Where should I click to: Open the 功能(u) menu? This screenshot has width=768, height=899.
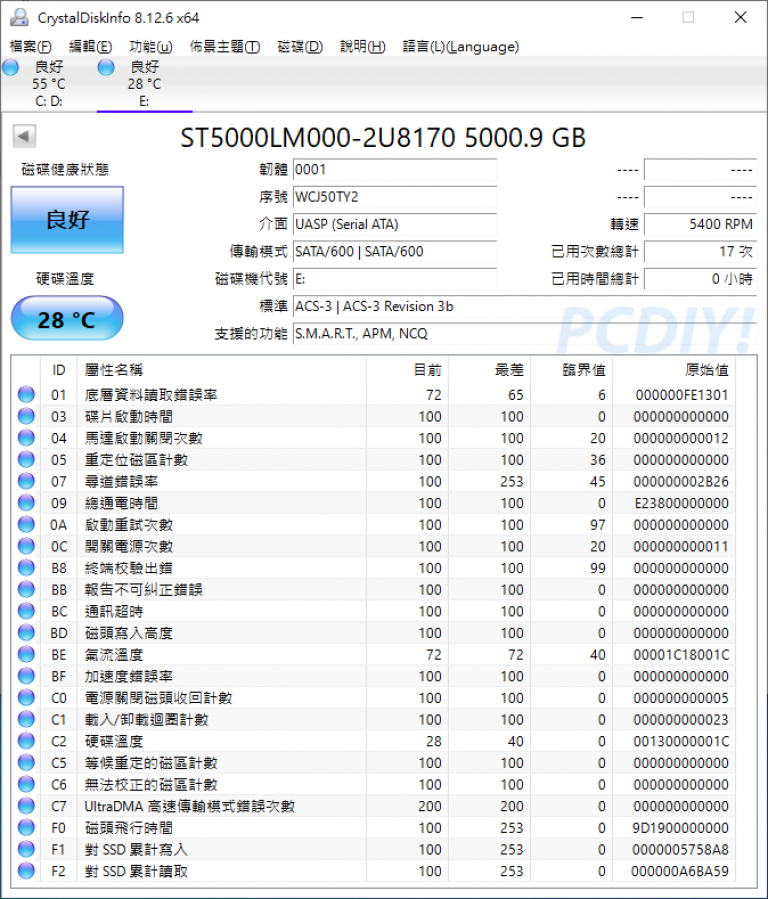coord(151,46)
